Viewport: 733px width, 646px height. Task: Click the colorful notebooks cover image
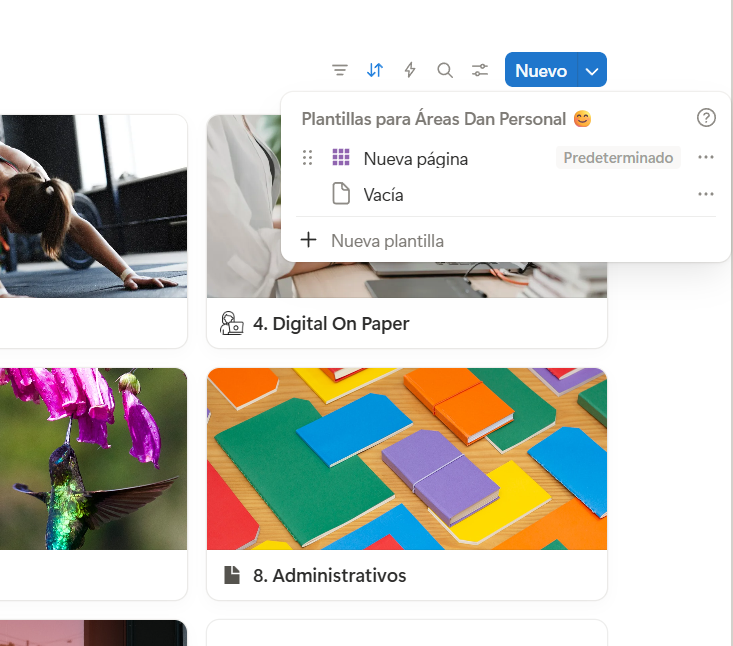(x=407, y=459)
